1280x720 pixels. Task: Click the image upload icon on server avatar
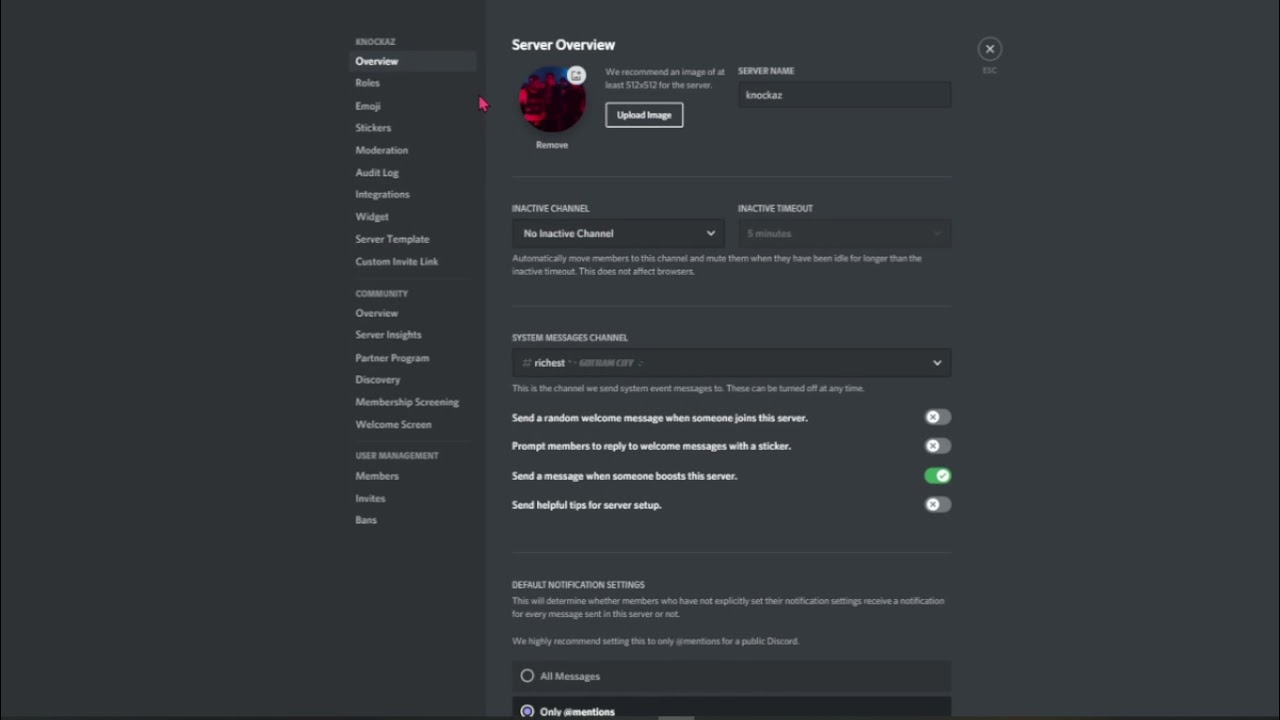click(576, 75)
